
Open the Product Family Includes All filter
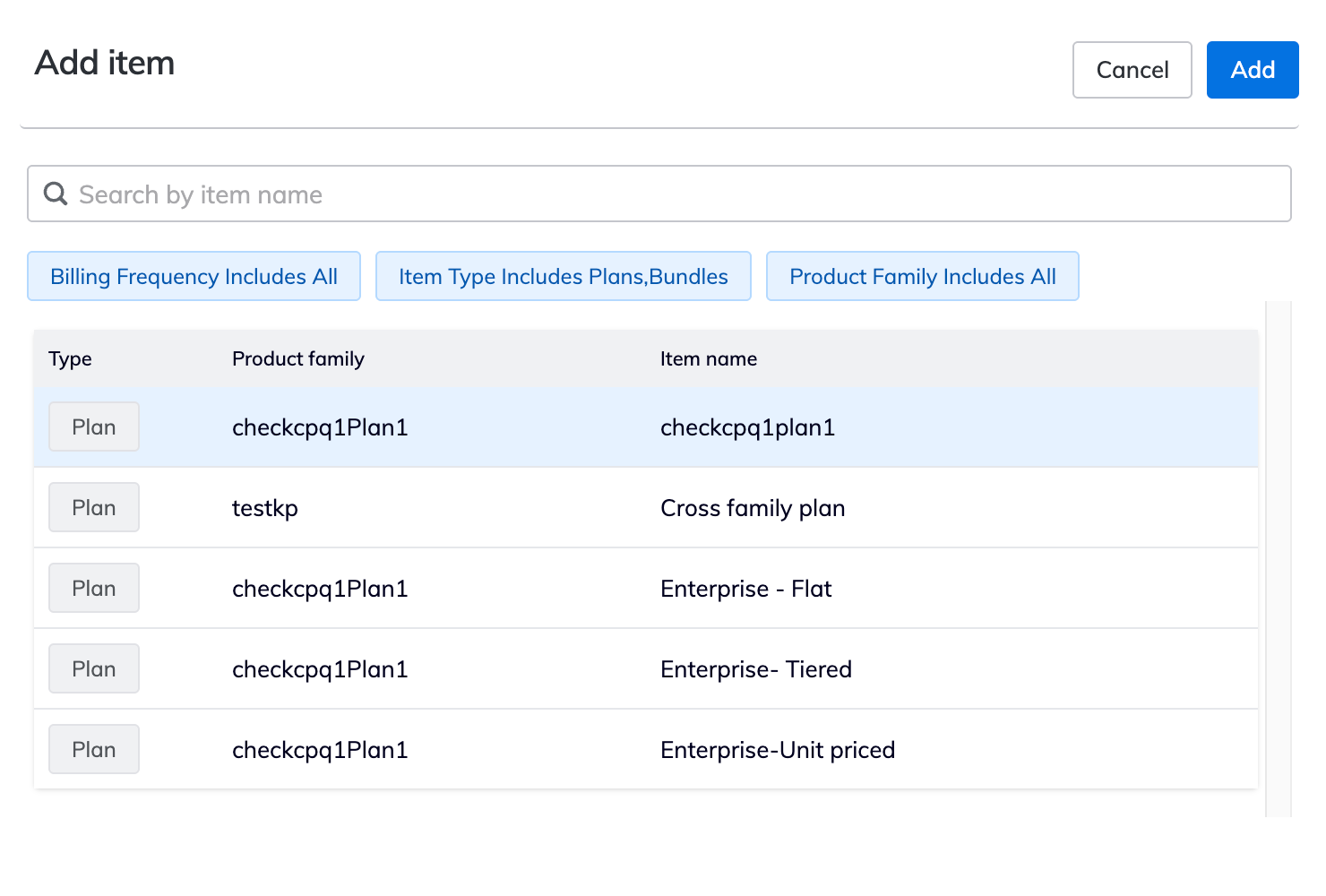tap(922, 276)
